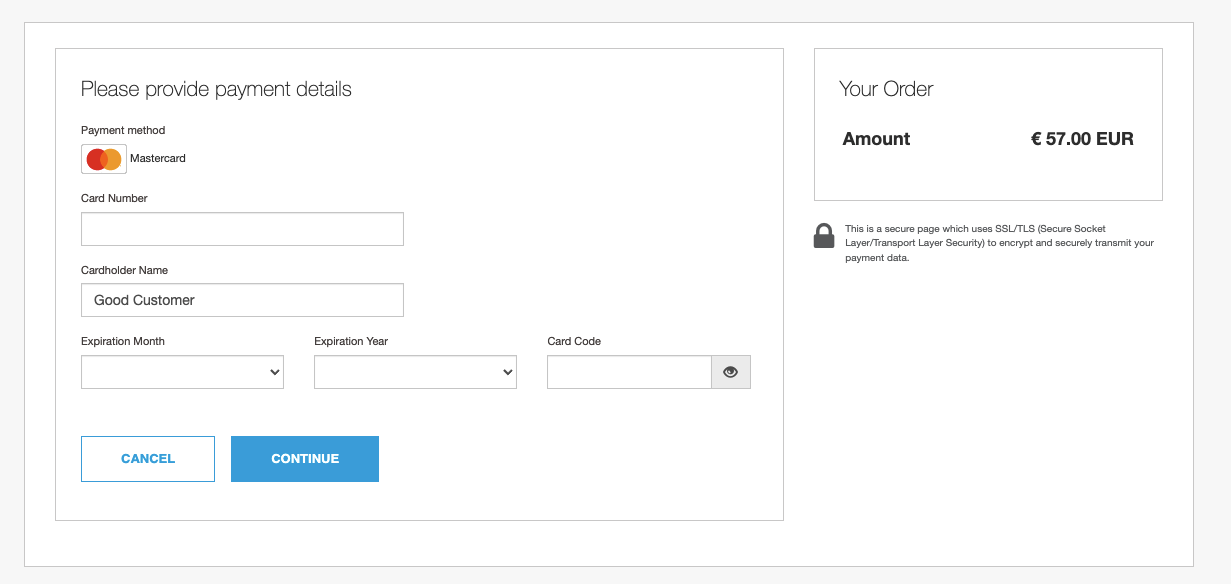Toggle card code visibility with eye icon
Viewport: 1231px width, 584px height.
(x=730, y=372)
